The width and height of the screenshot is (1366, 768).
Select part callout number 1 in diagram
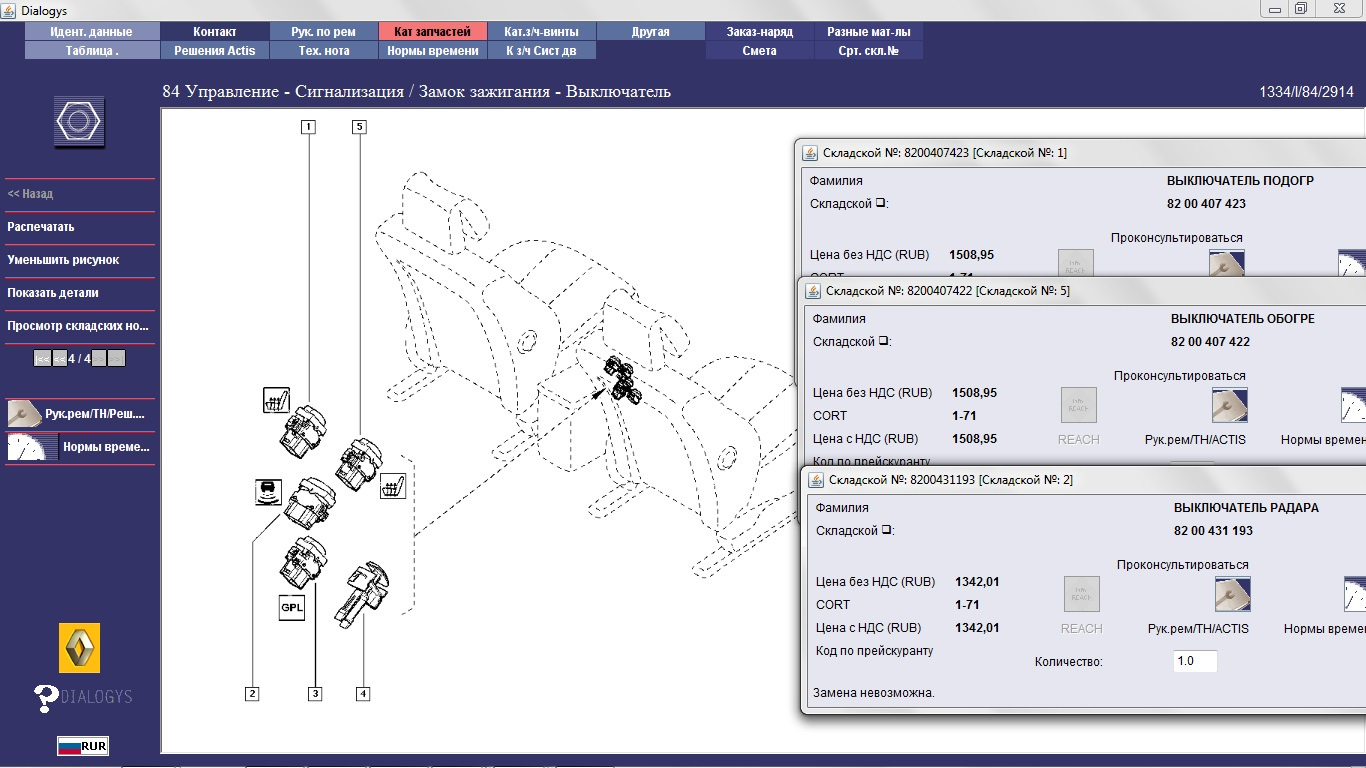coord(309,127)
